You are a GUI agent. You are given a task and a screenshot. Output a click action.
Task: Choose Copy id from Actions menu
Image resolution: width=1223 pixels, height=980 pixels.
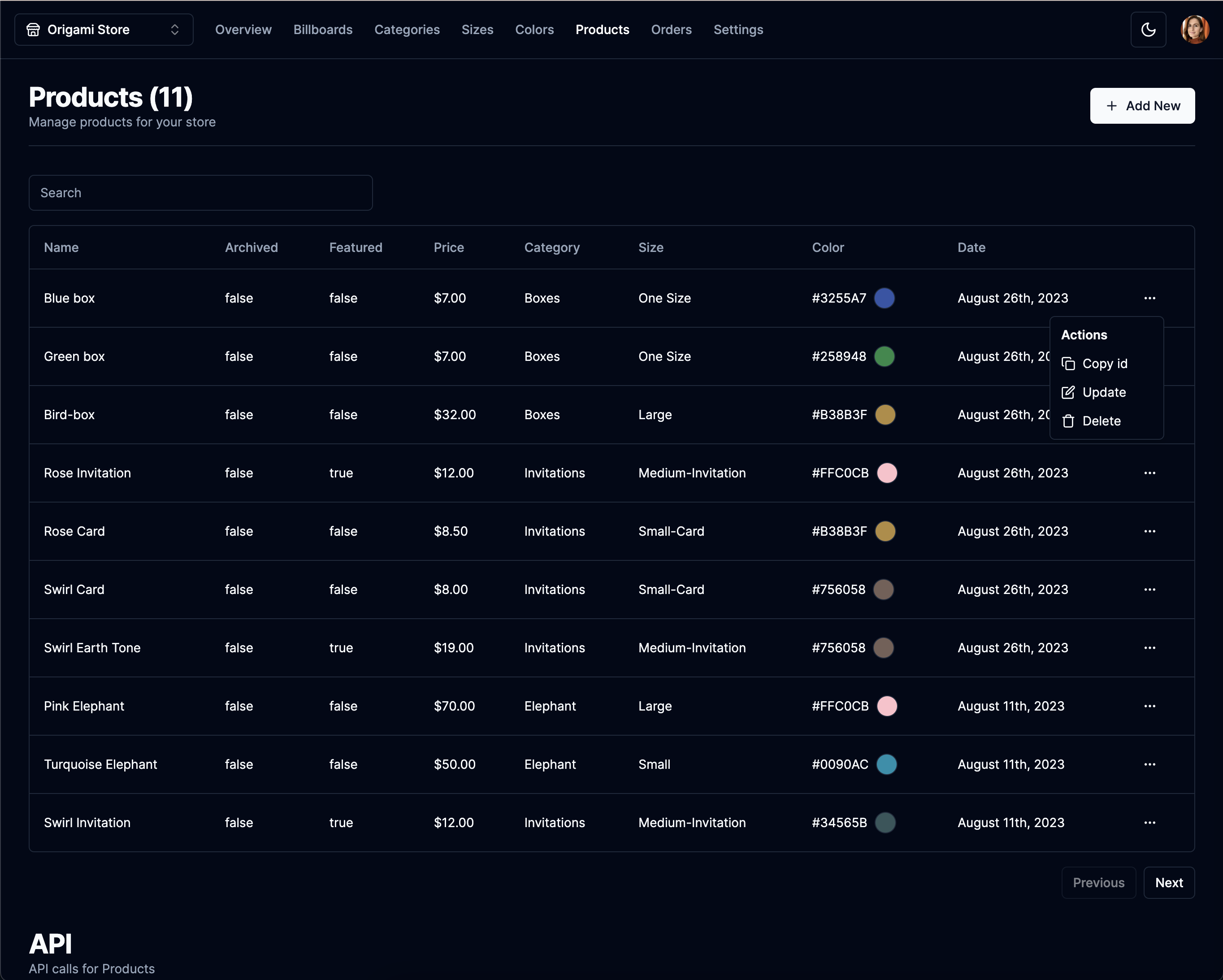pyautogui.click(x=1104, y=364)
